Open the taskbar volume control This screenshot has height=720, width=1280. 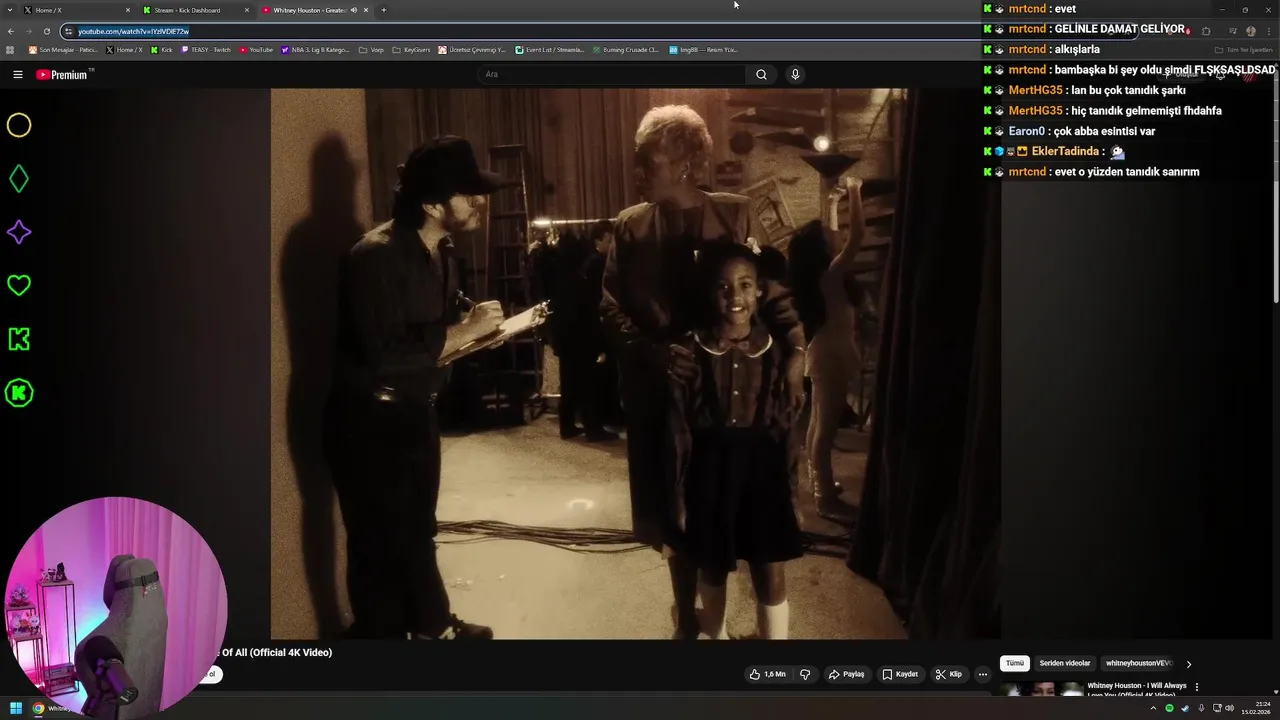click(1229, 708)
